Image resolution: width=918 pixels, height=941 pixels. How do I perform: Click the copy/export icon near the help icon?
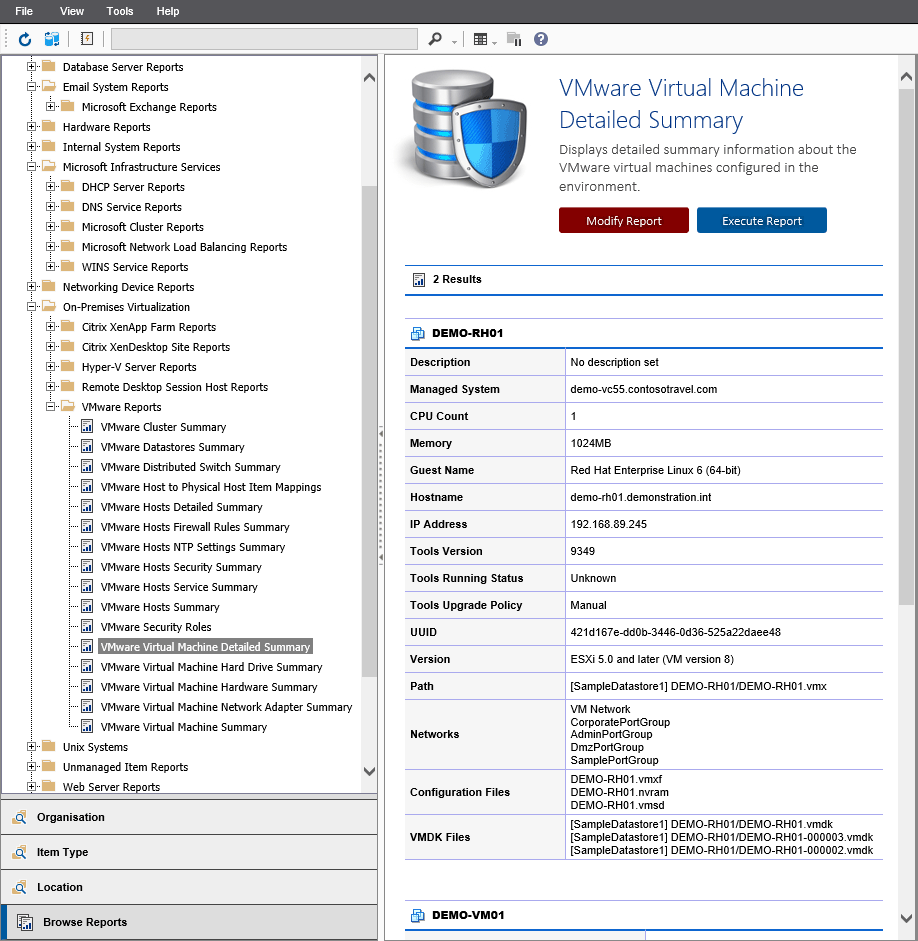pos(513,39)
